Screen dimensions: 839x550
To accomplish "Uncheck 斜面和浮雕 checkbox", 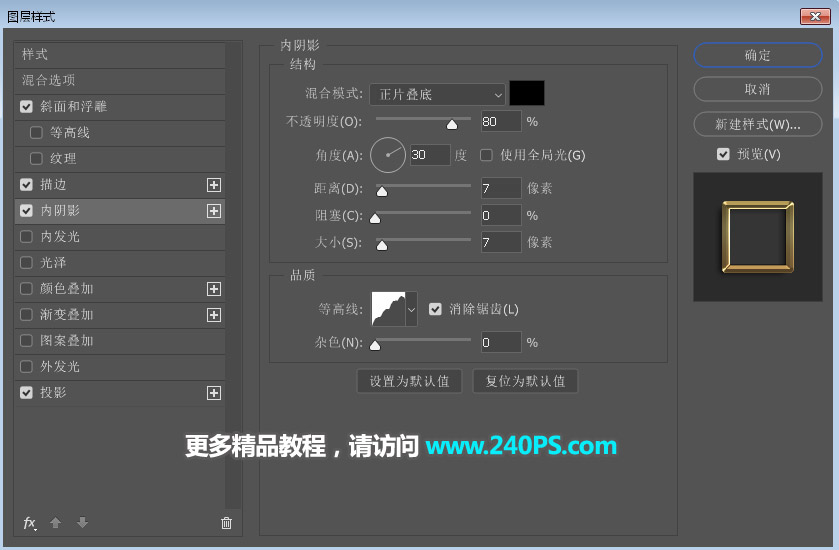I will click(26, 106).
